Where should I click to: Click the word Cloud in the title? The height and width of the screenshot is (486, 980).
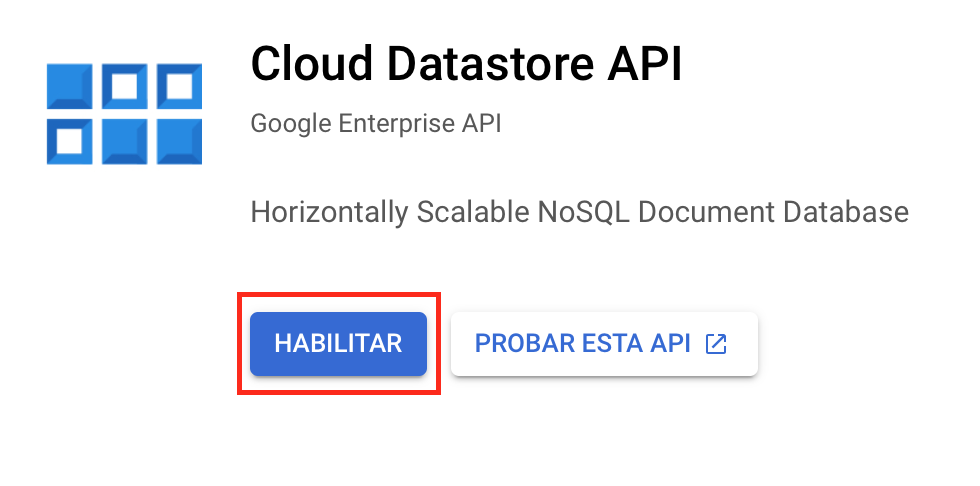pyautogui.click(x=312, y=64)
